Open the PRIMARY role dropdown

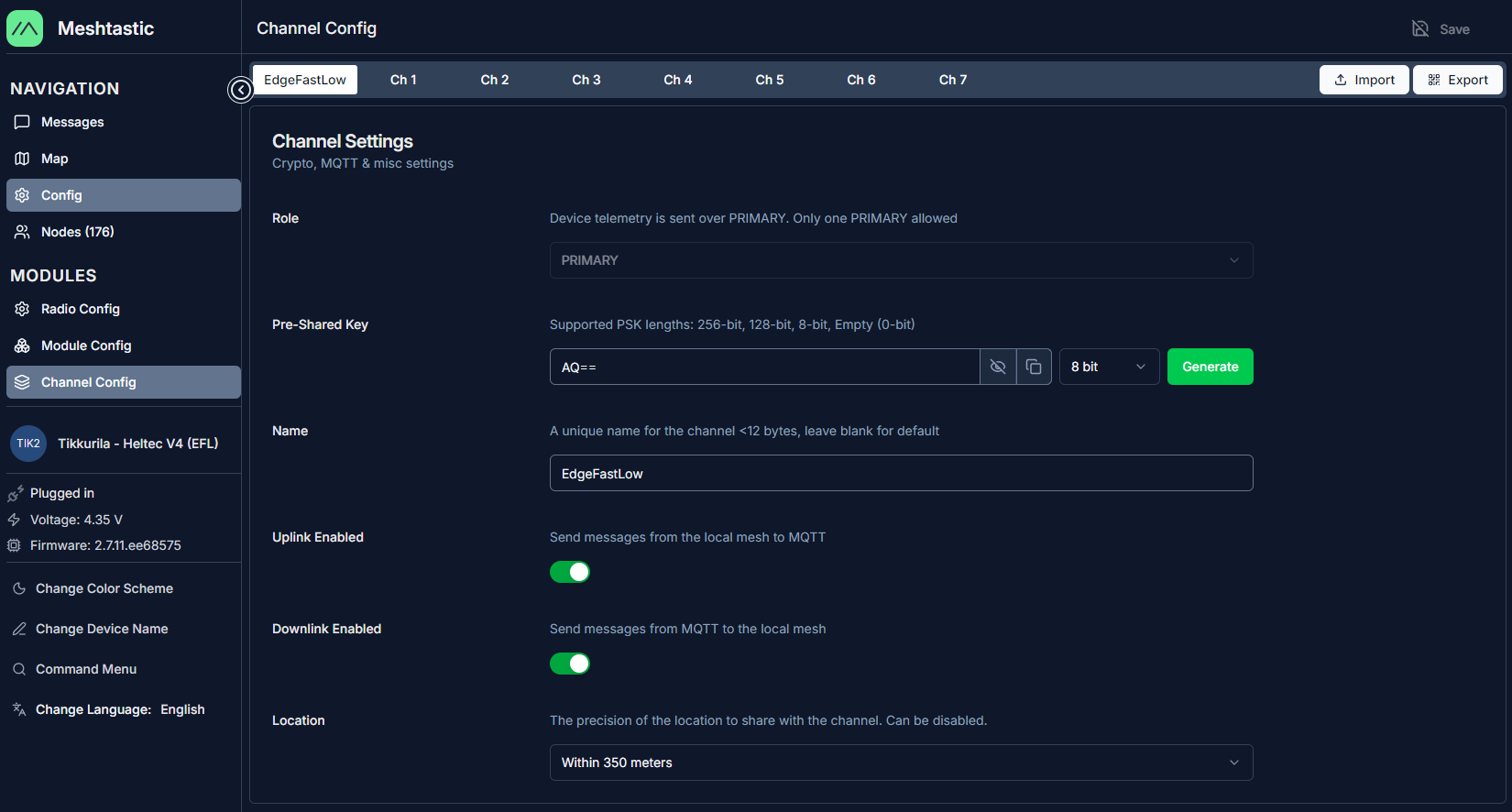[x=901, y=260]
